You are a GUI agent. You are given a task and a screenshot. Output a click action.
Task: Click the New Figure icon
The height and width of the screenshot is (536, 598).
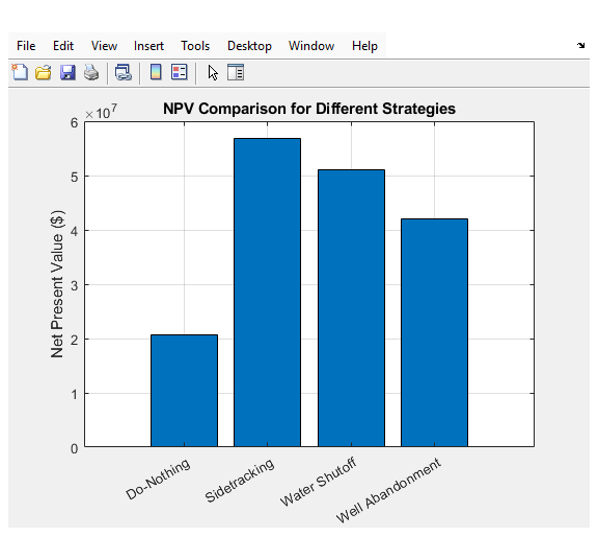20,72
